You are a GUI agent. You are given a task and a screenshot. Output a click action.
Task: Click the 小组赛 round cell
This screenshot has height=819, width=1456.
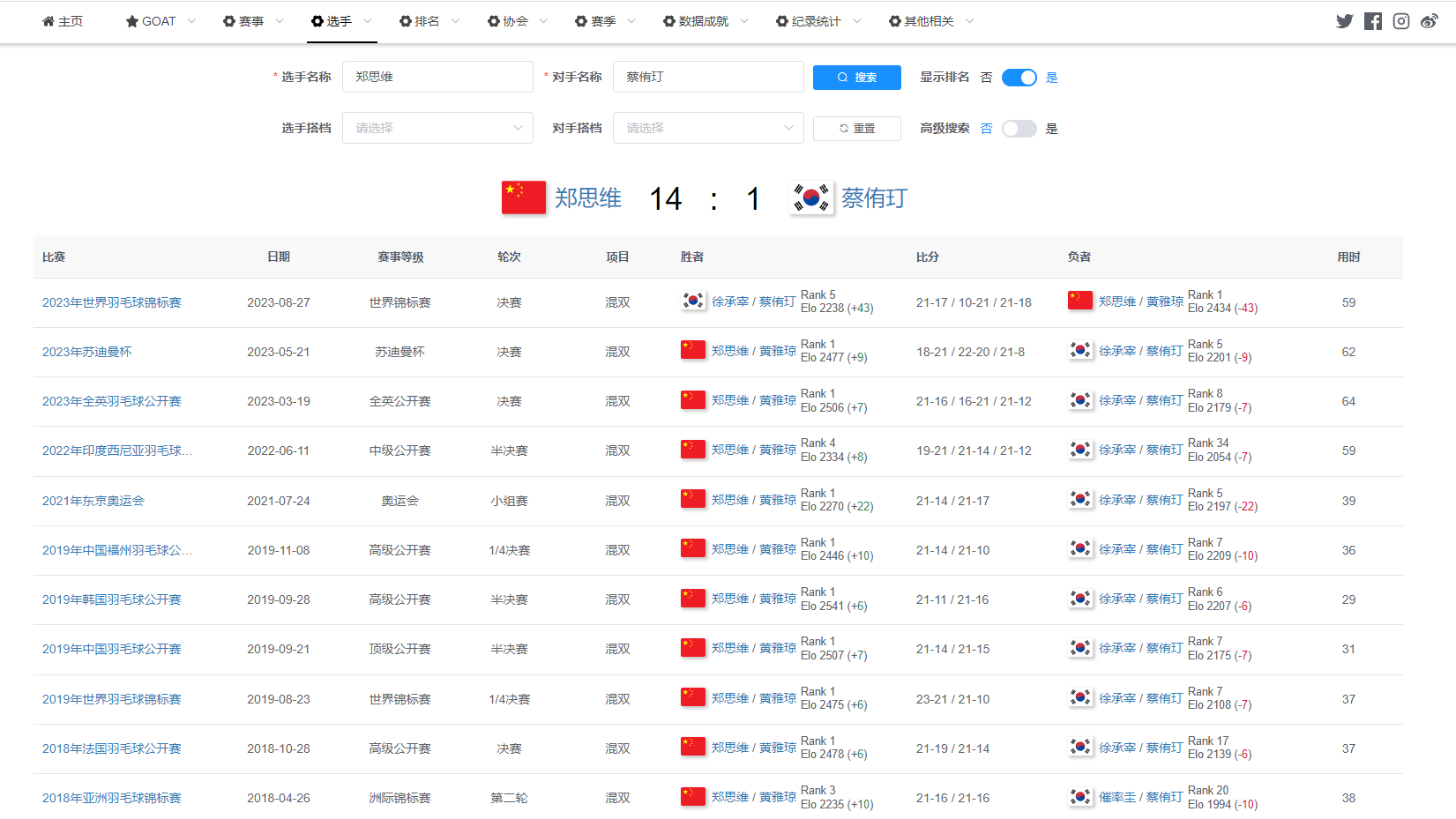[509, 501]
